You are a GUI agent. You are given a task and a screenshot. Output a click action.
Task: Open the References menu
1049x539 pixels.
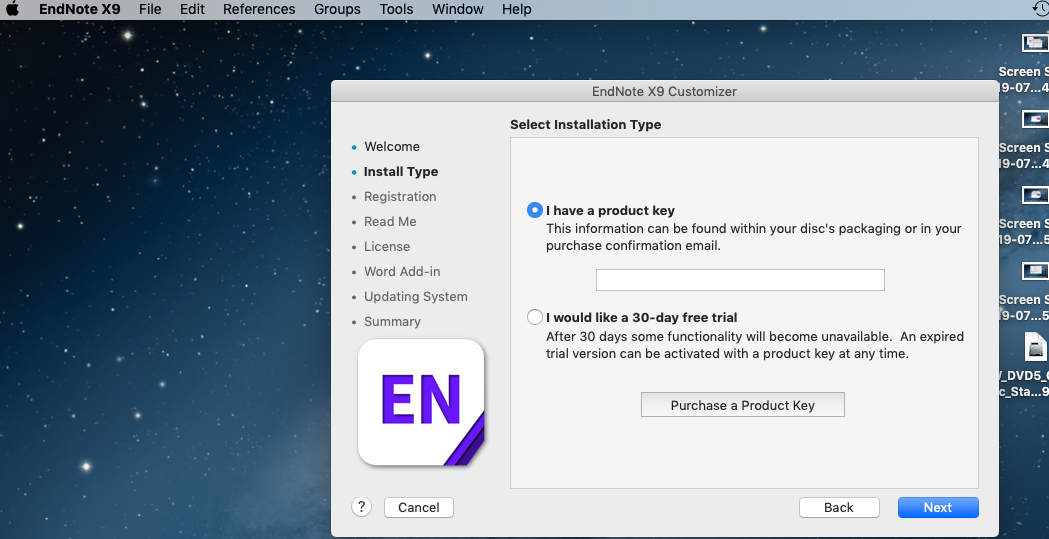(x=259, y=9)
